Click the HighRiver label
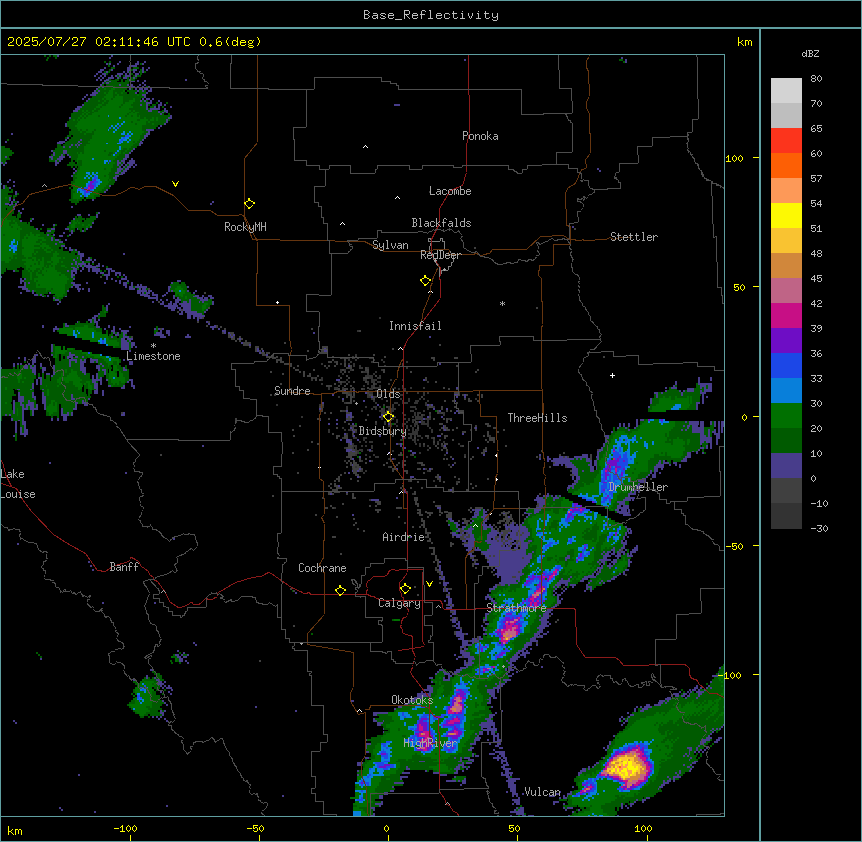The image size is (862, 842). 430,743
